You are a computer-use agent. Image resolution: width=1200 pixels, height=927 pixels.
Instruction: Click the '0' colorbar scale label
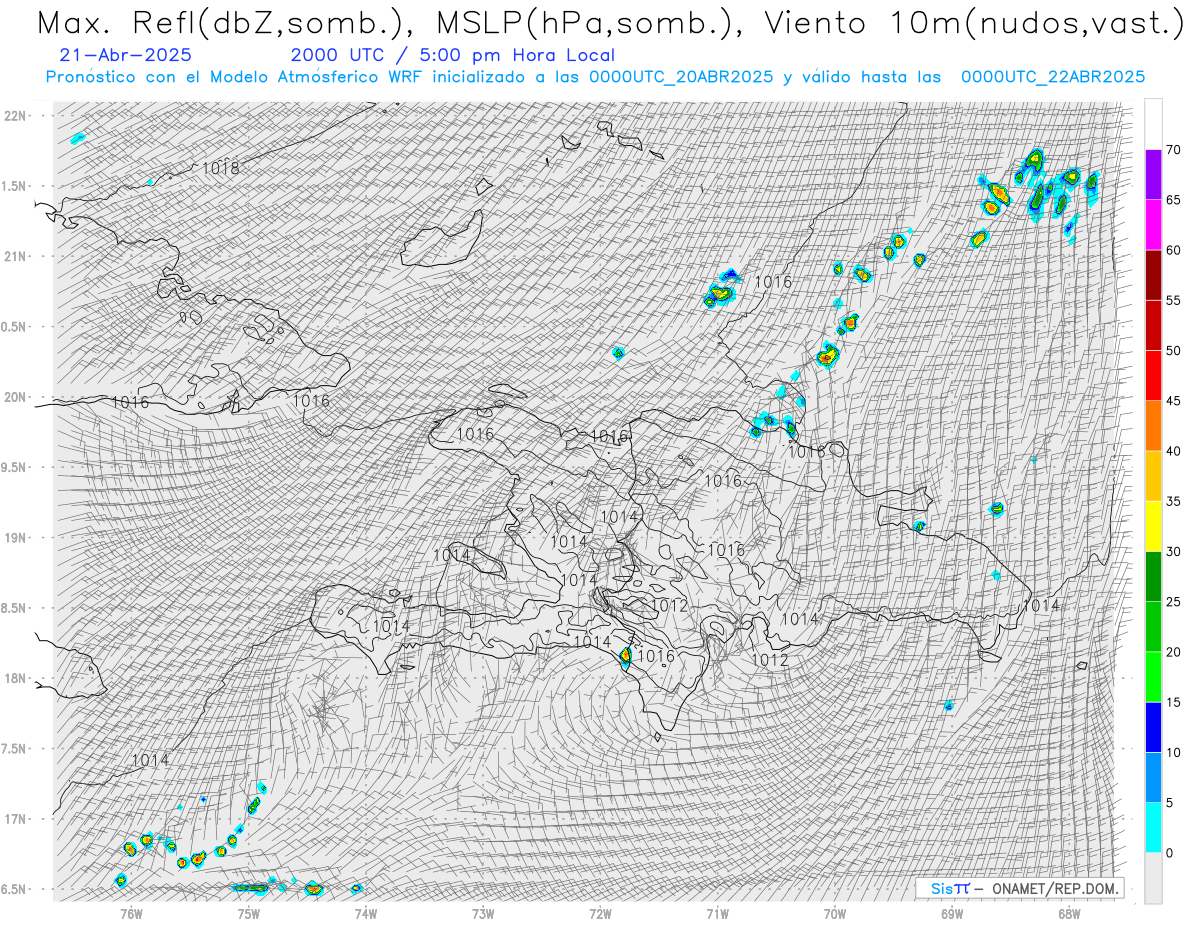(1169, 852)
